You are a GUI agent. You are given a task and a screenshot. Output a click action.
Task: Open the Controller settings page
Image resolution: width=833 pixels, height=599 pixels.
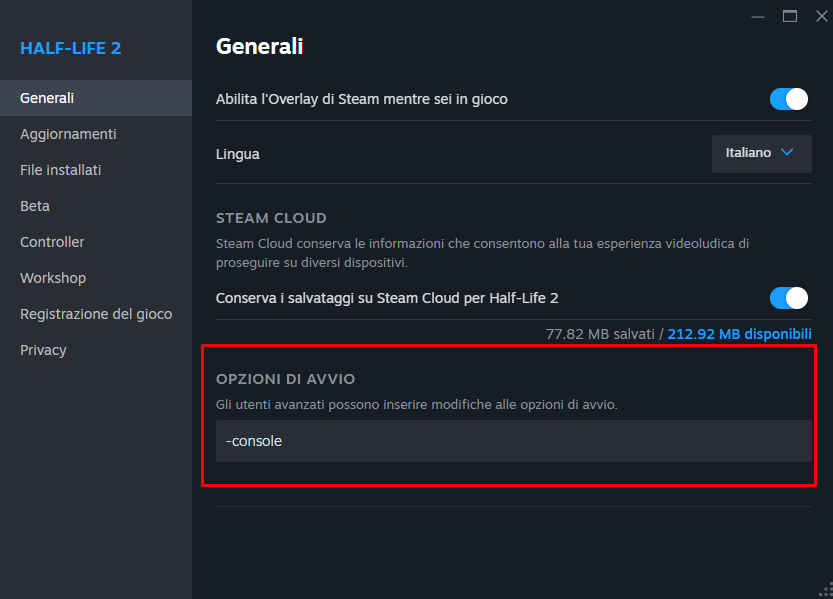click(x=52, y=242)
